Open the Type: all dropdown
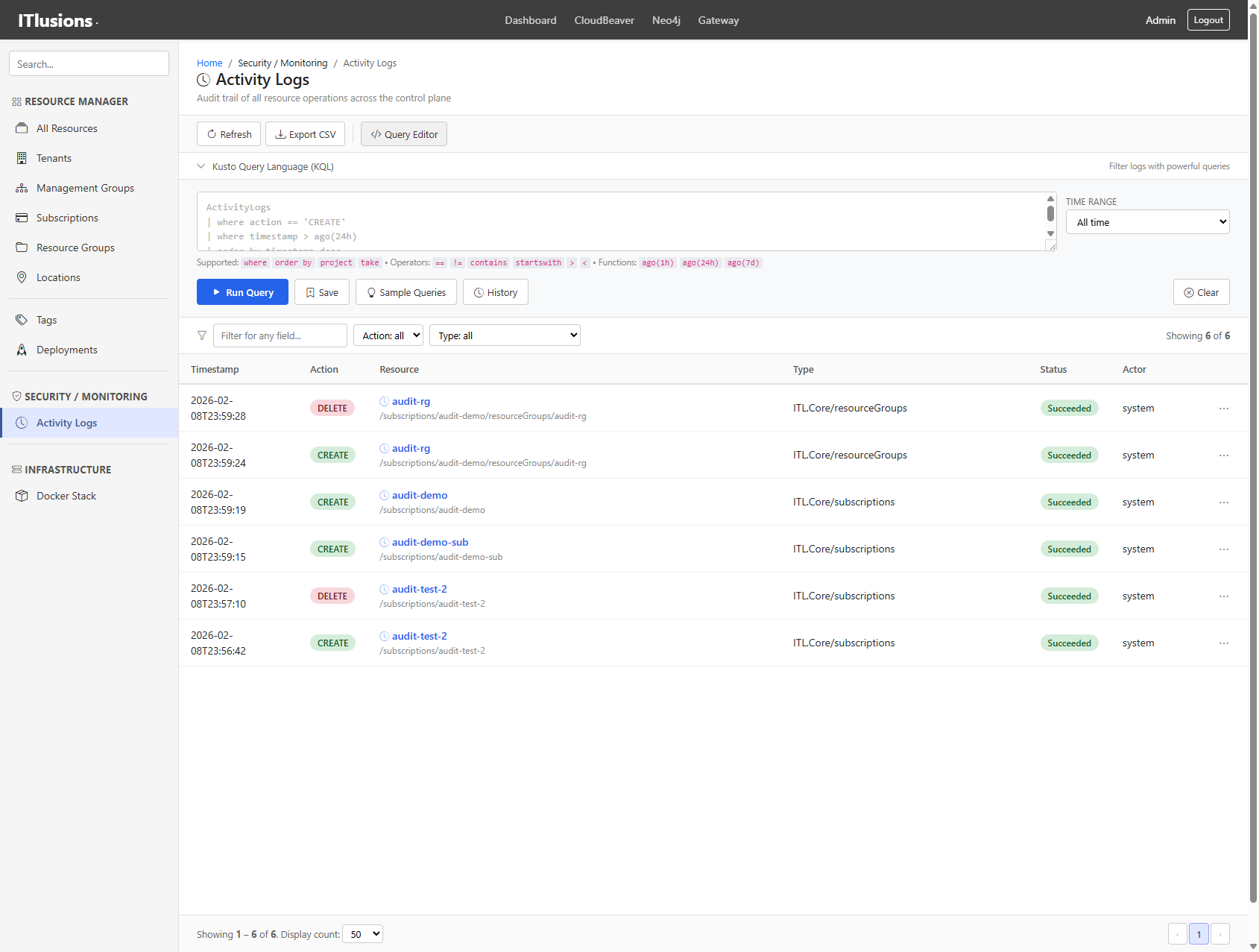The image size is (1259, 952). (504, 335)
